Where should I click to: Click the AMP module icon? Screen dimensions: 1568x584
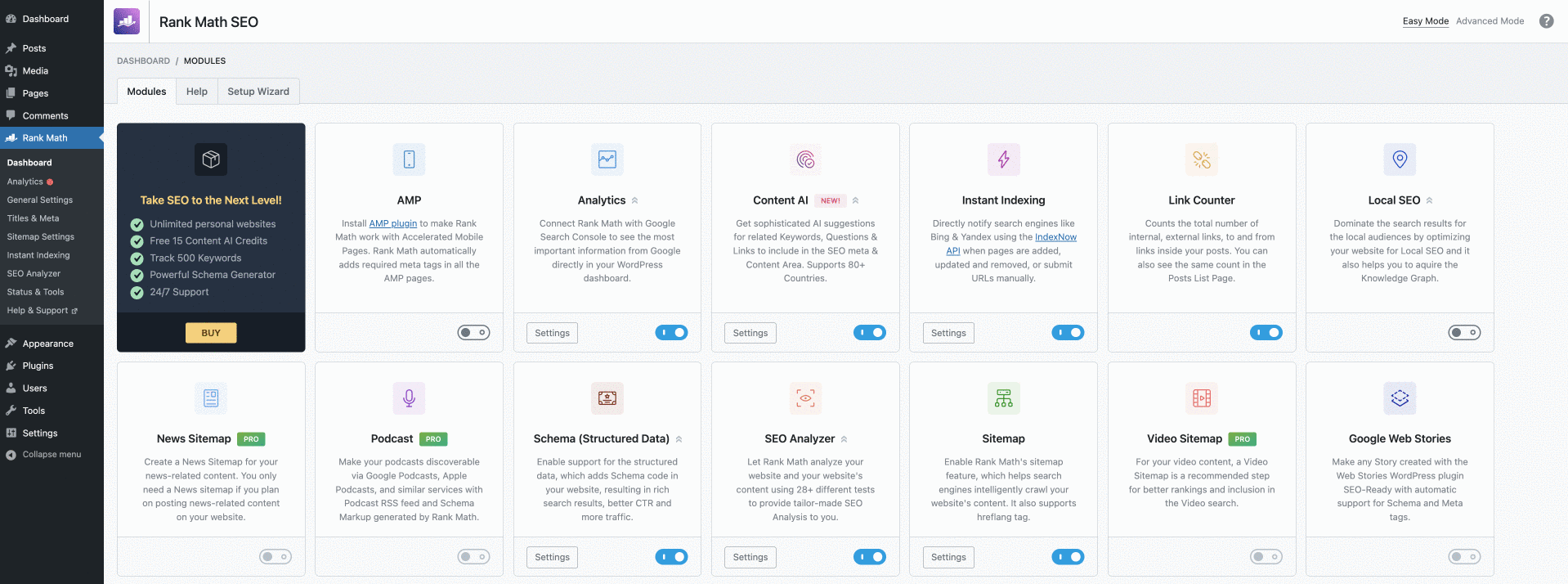point(409,159)
